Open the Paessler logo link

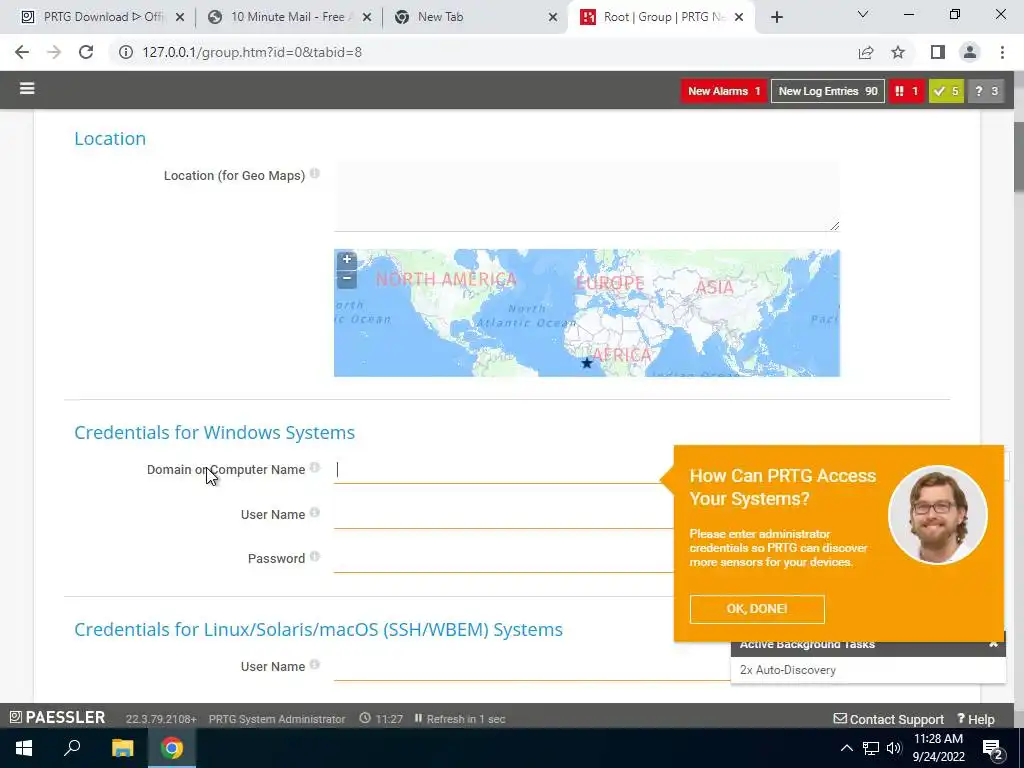tap(57, 718)
